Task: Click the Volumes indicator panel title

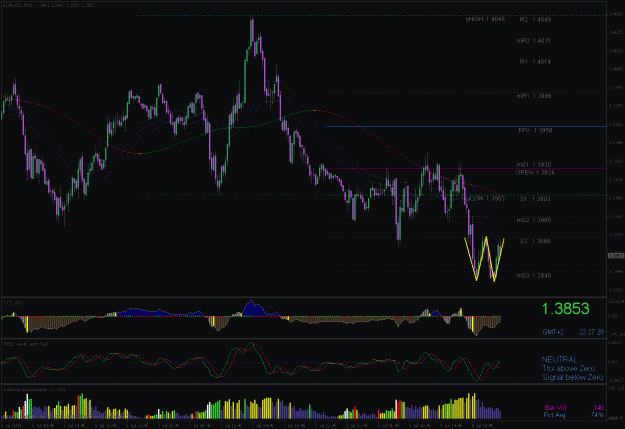Action: click(34, 390)
